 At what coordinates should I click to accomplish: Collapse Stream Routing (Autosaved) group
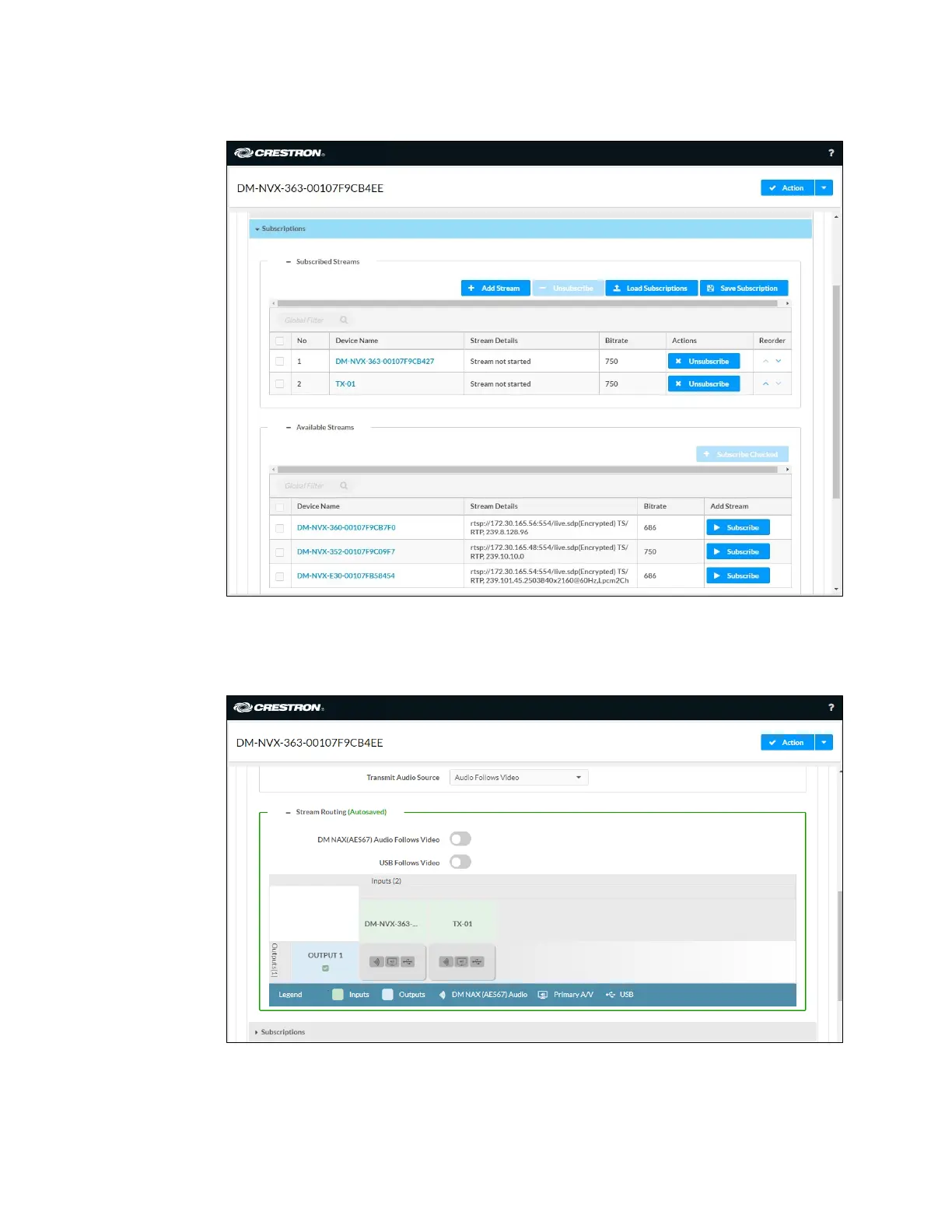[x=289, y=812]
